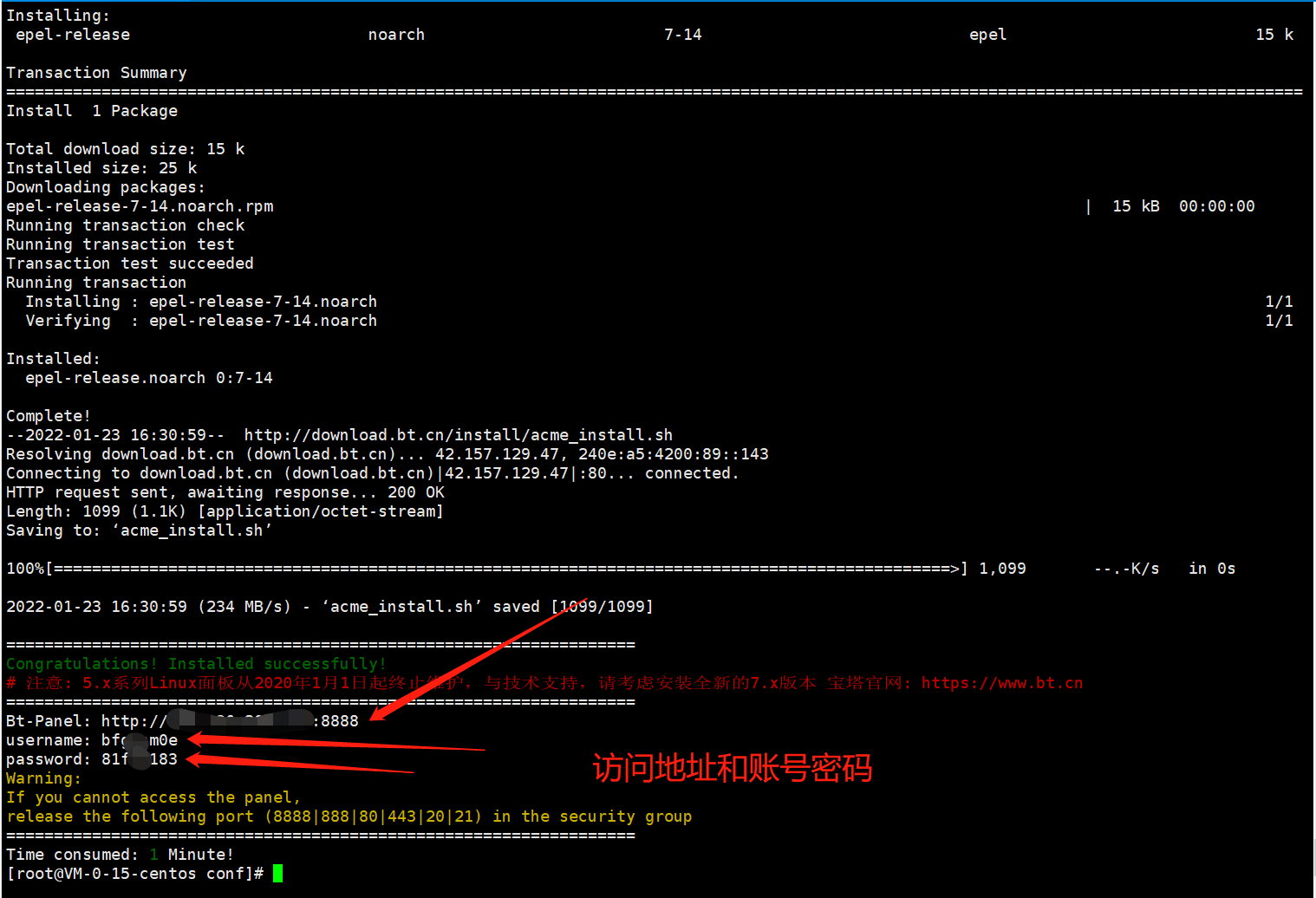Image resolution: width=1316 pixels, height=898 pixels.
Task: Click the 'epel' repository column value
Action: (988, 35)
